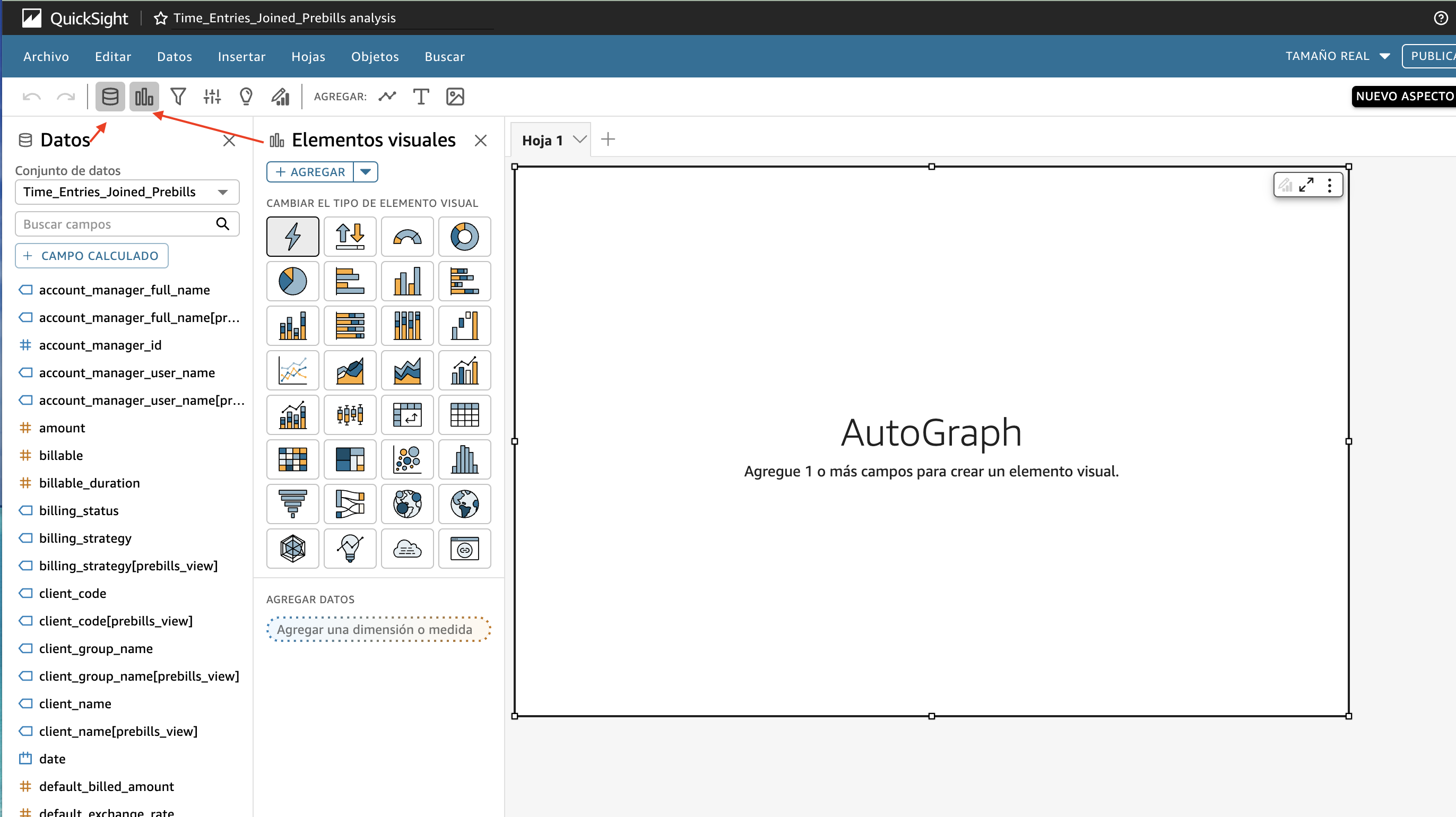Select the word cloud visual type
The width and height of the screenshot is (1456, 817).
[x=407, y=549]
